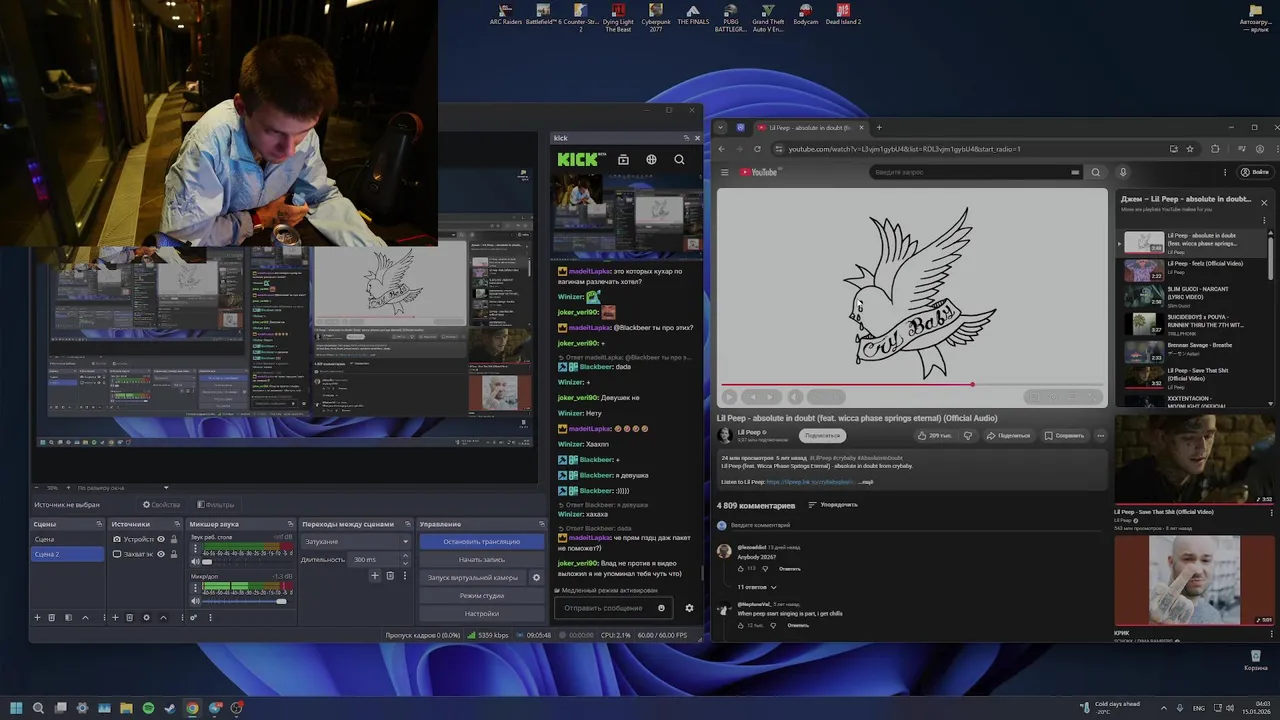Select Сцена in the scenes list
The width and height of the screenshot is (1280, 720).
(x=67, y=539)
